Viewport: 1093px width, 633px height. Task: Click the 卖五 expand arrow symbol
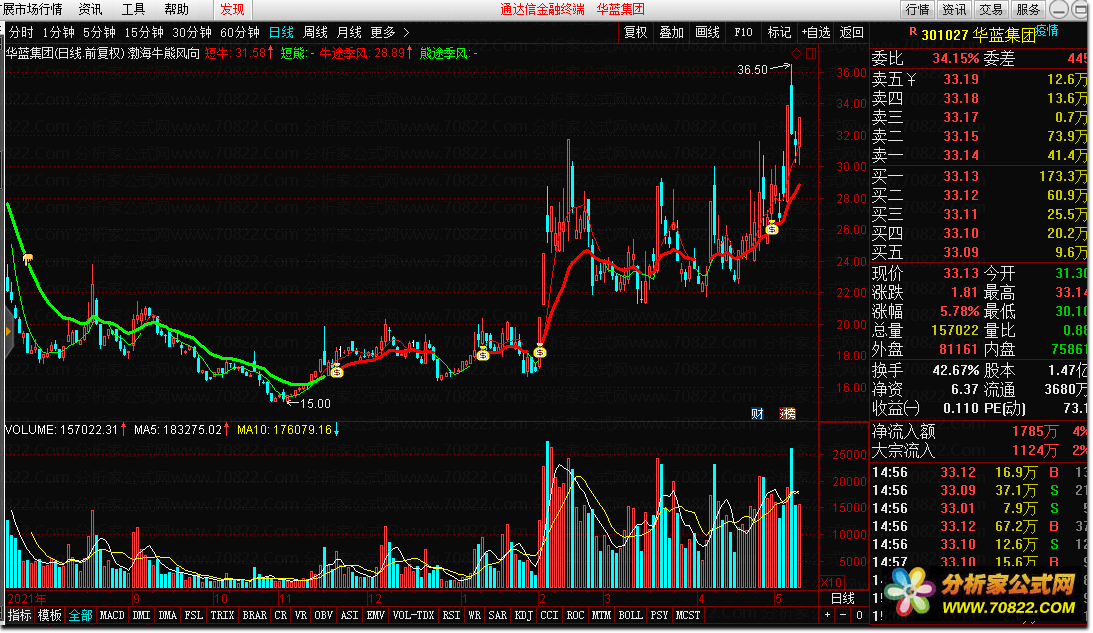[x=911, y=79]
